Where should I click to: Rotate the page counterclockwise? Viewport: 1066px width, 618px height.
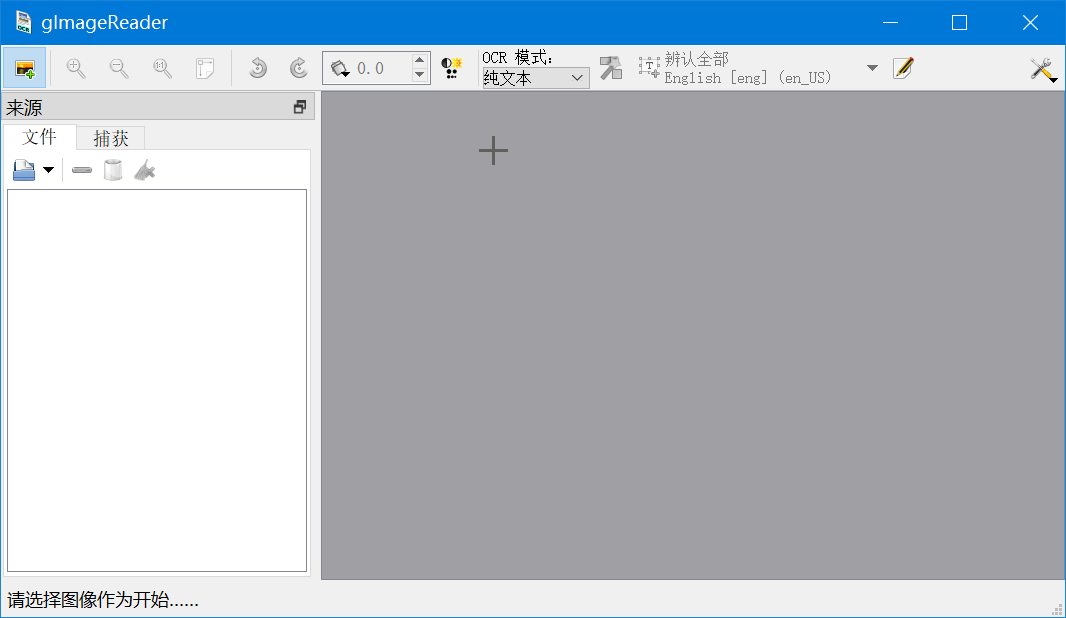[257, 68]
